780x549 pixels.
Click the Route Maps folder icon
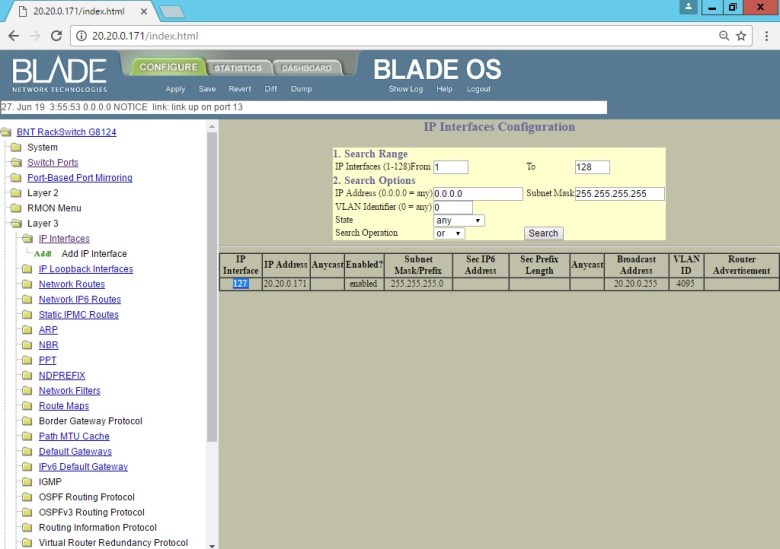[x=27, y=406]
